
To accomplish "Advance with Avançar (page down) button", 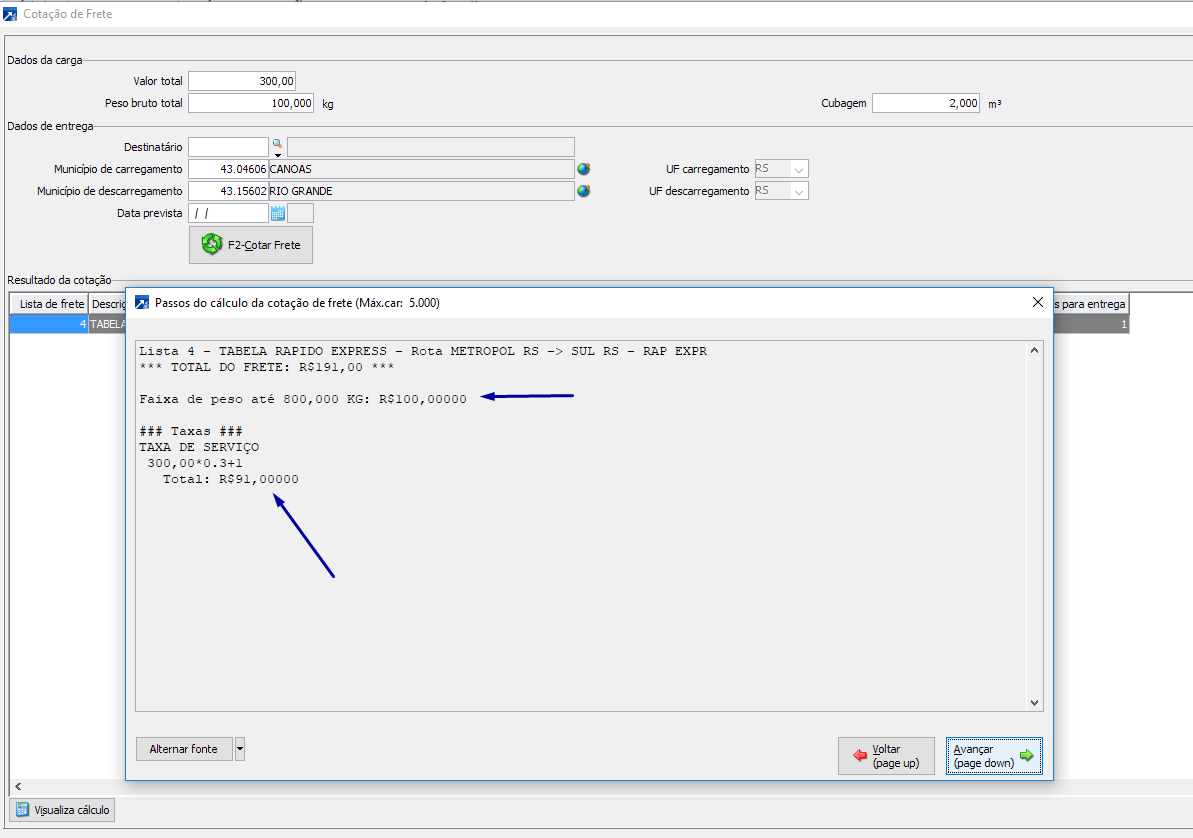I will click(993, 756).
